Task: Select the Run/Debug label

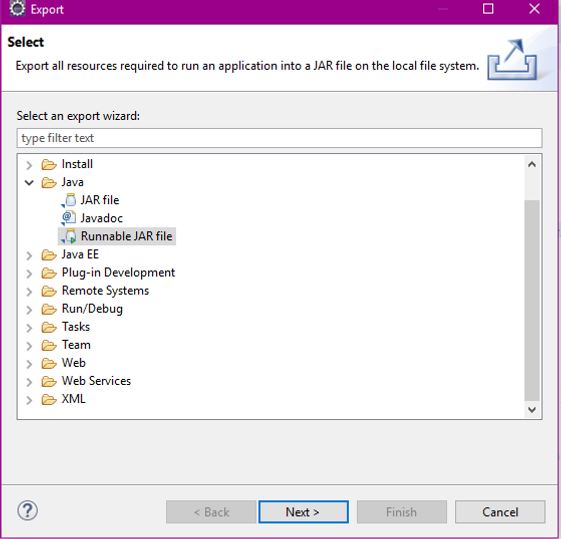Action: (x=92, y=309)
